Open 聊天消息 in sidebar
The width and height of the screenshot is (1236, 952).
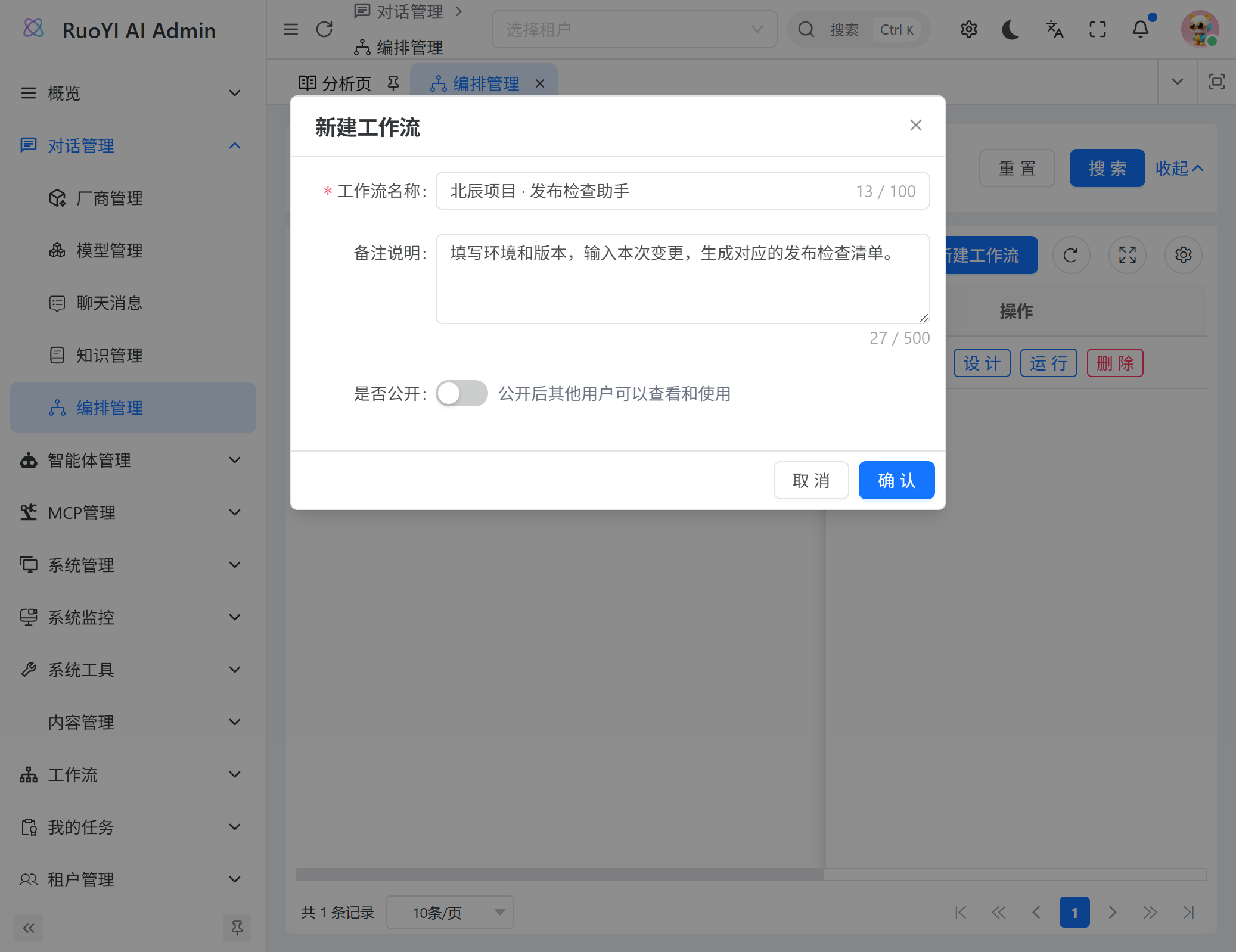coord(133,303)
